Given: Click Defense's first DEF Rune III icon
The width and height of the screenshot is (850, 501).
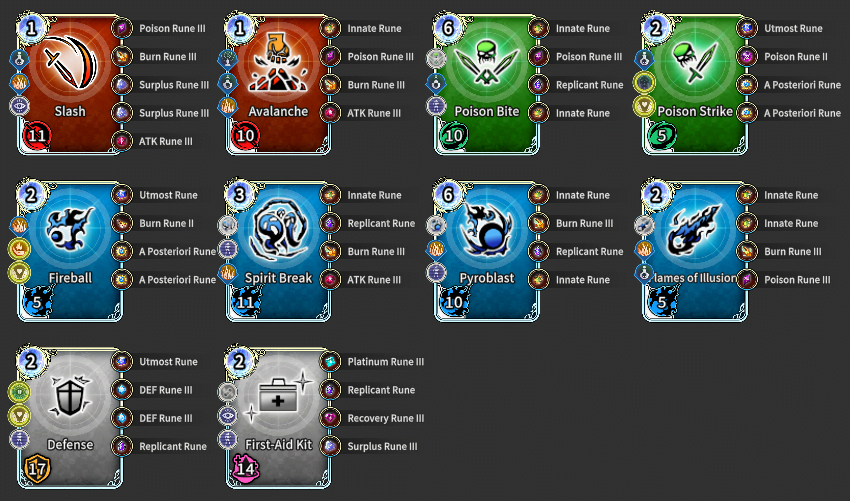Looking at the screenshot, I should click(121, 390).
